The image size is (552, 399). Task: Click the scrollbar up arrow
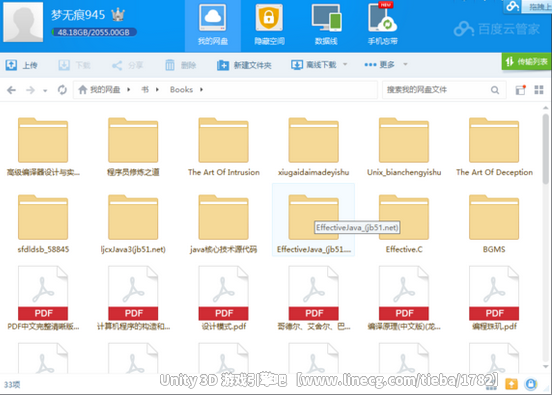(x=546, y=108)
